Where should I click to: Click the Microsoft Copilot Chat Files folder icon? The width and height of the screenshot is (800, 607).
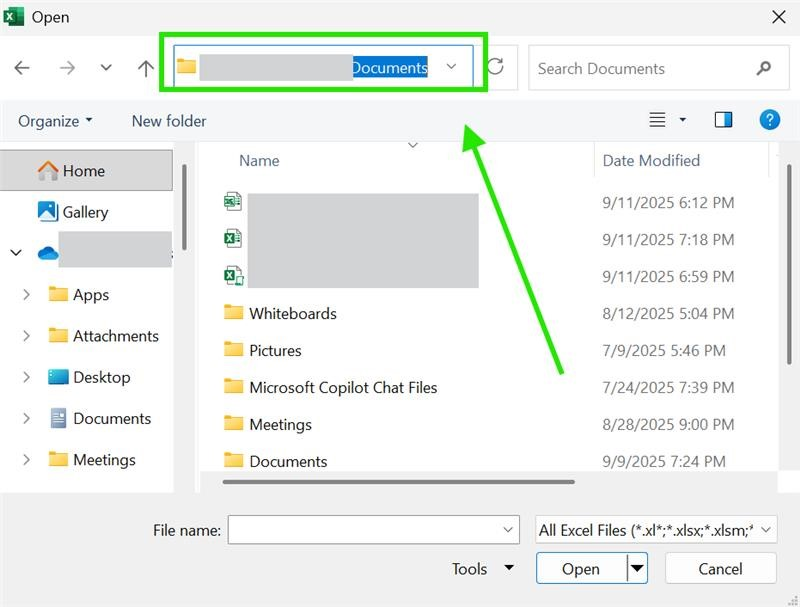(234, 386)
